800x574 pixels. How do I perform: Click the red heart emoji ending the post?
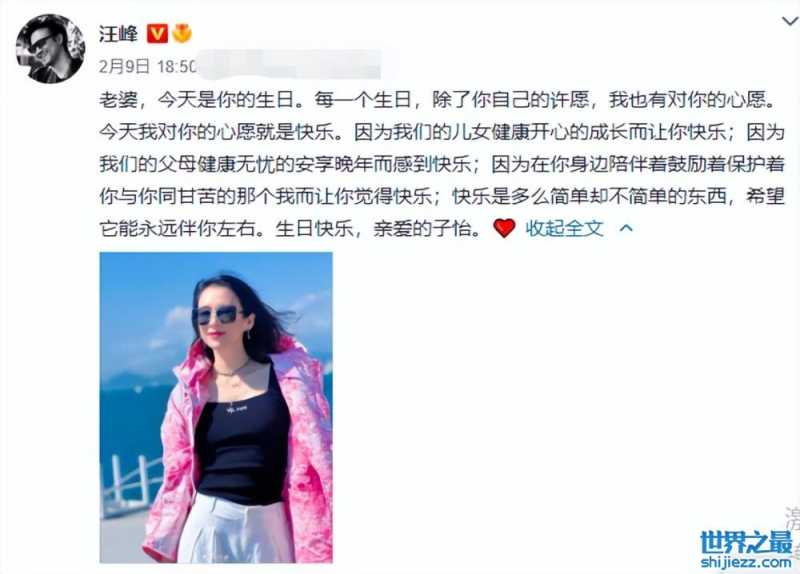coord(504,228)
